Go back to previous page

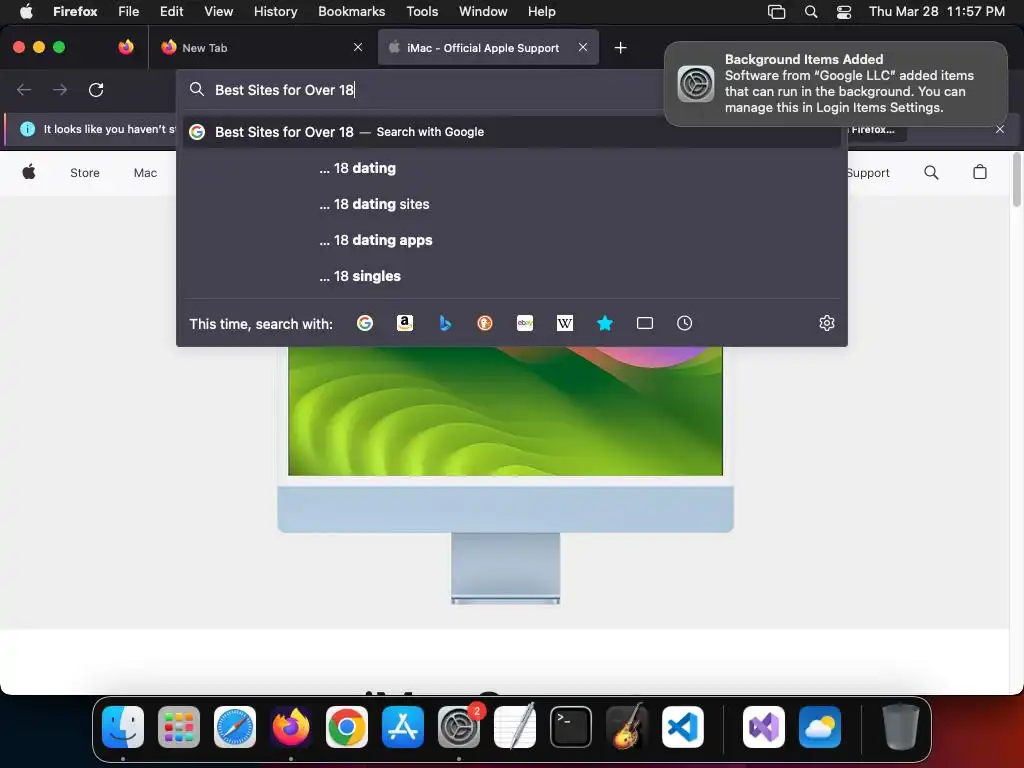pos(24,89)
